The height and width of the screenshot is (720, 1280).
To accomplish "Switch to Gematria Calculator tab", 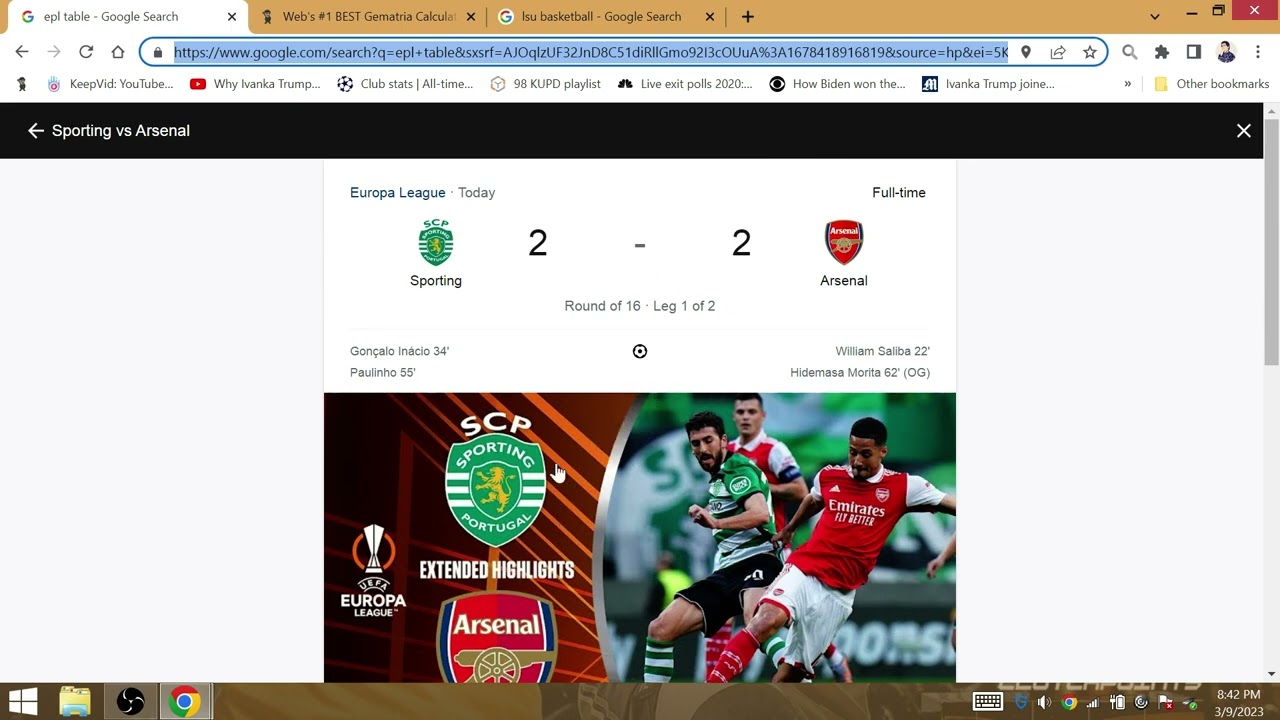I will click(368, 17).
